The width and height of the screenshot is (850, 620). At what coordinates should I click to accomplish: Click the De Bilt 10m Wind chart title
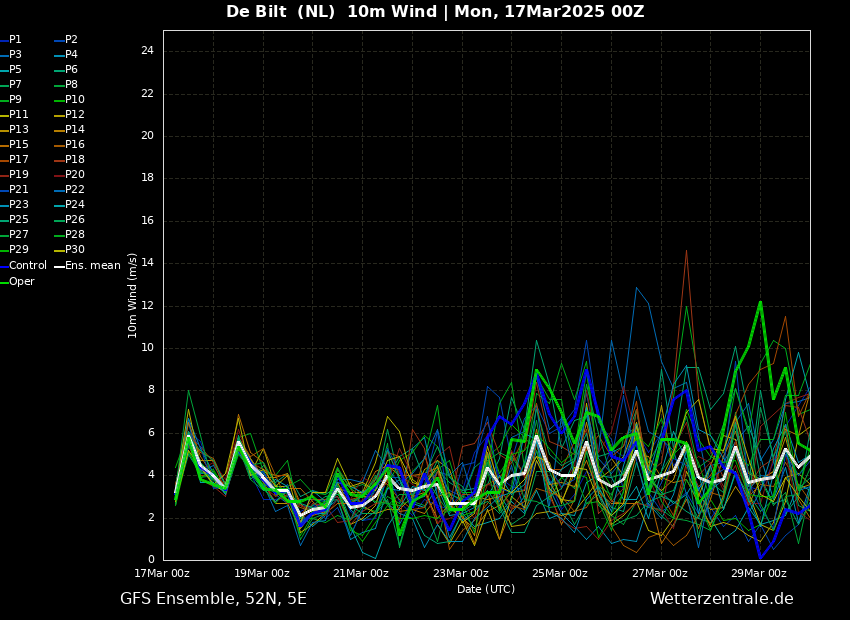pyautogui.click(x=435, y=12)
